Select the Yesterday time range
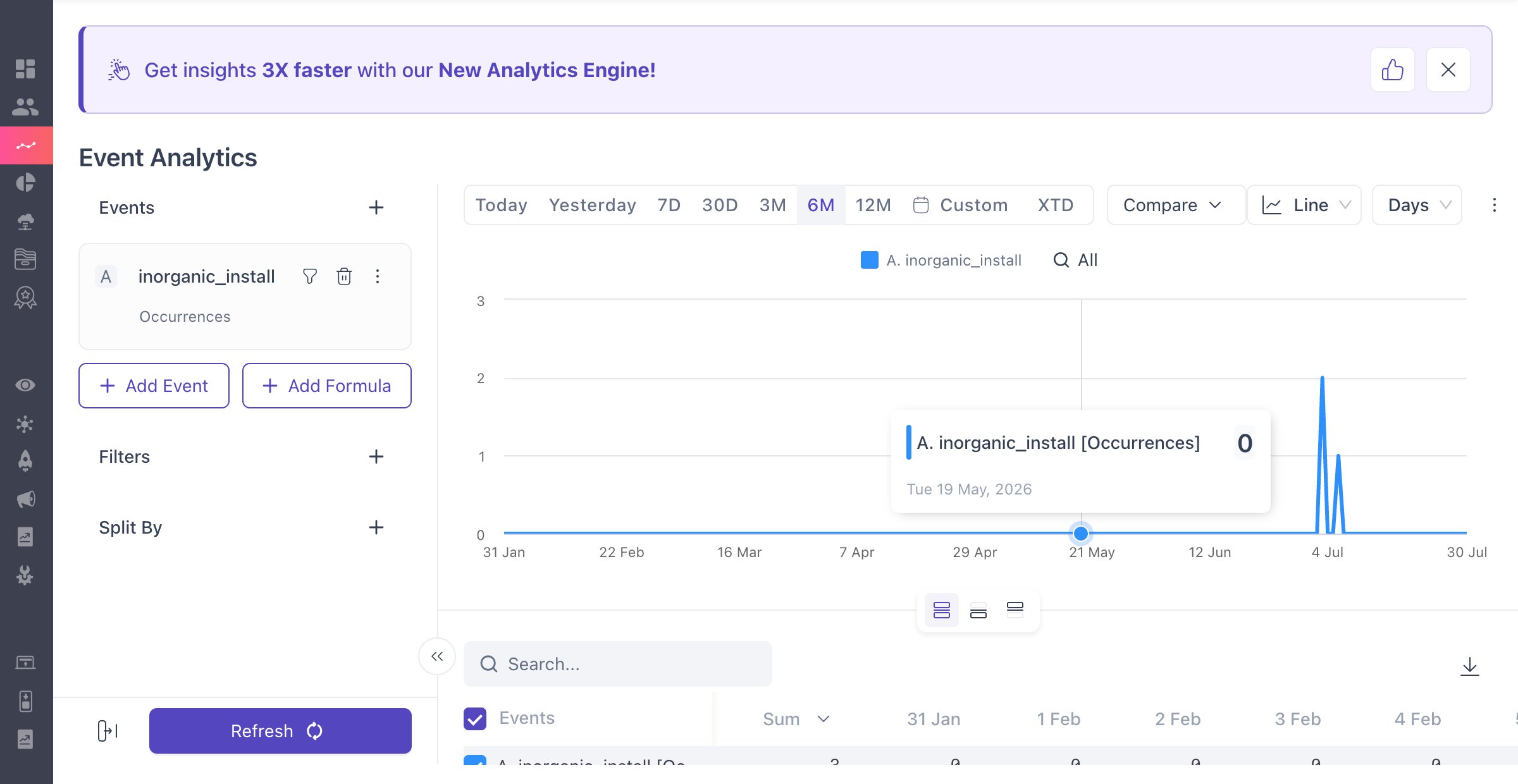The image size is (1518, 784). tap(592, 205)
